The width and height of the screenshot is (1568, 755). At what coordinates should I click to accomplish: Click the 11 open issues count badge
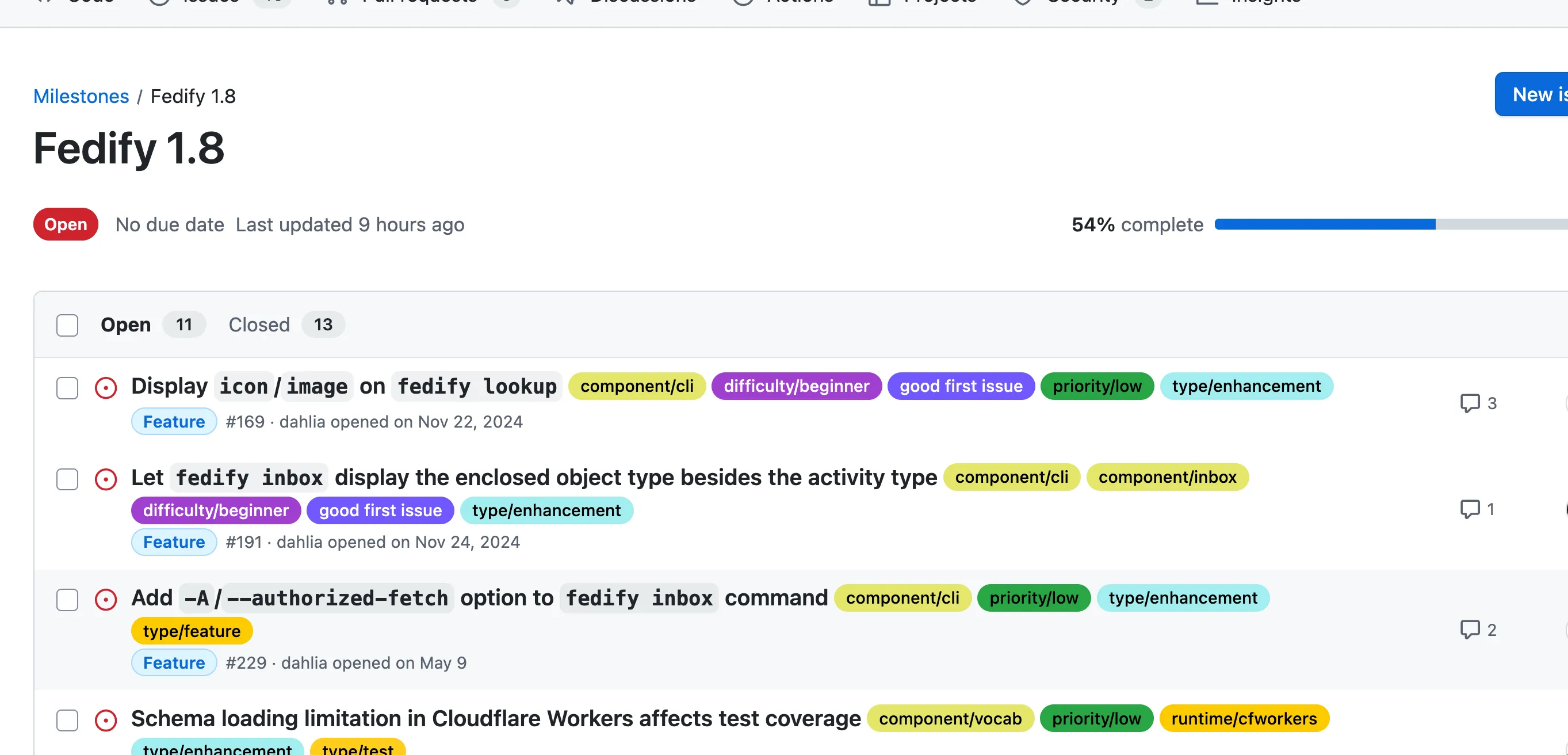tap(184, 325)
